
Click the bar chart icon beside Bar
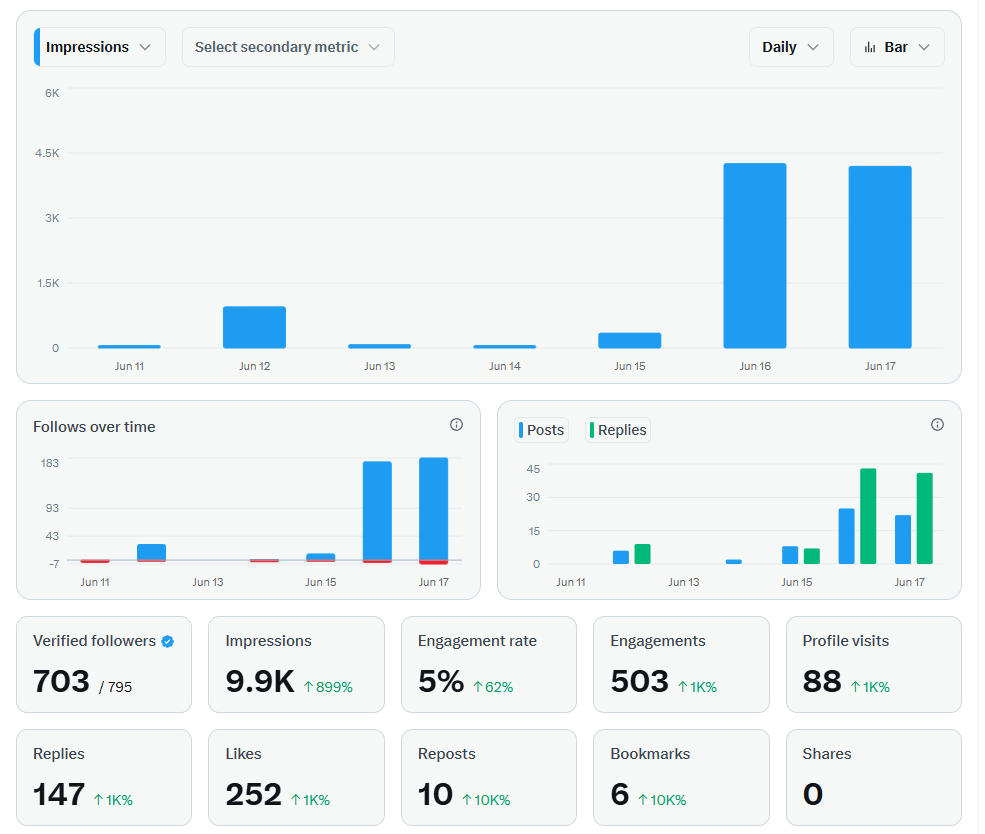(x=870, y=47)
